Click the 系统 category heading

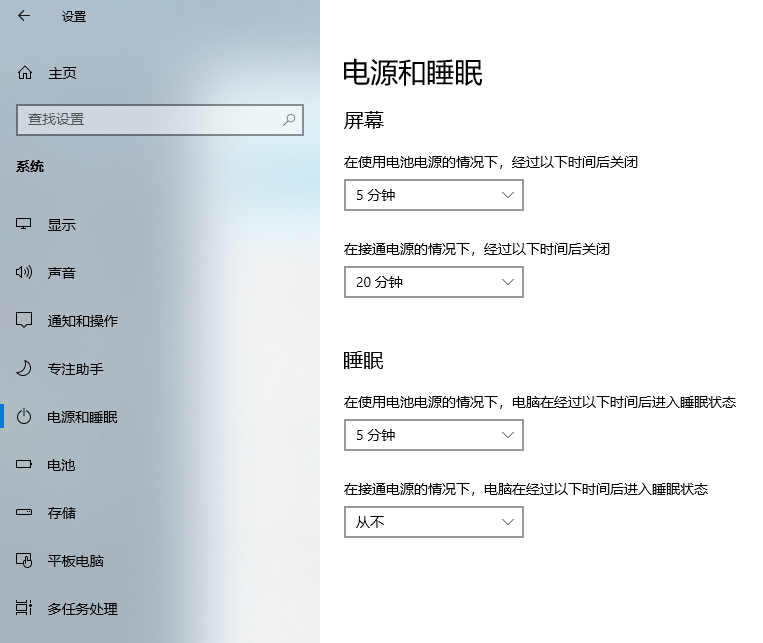click(30, 166)
